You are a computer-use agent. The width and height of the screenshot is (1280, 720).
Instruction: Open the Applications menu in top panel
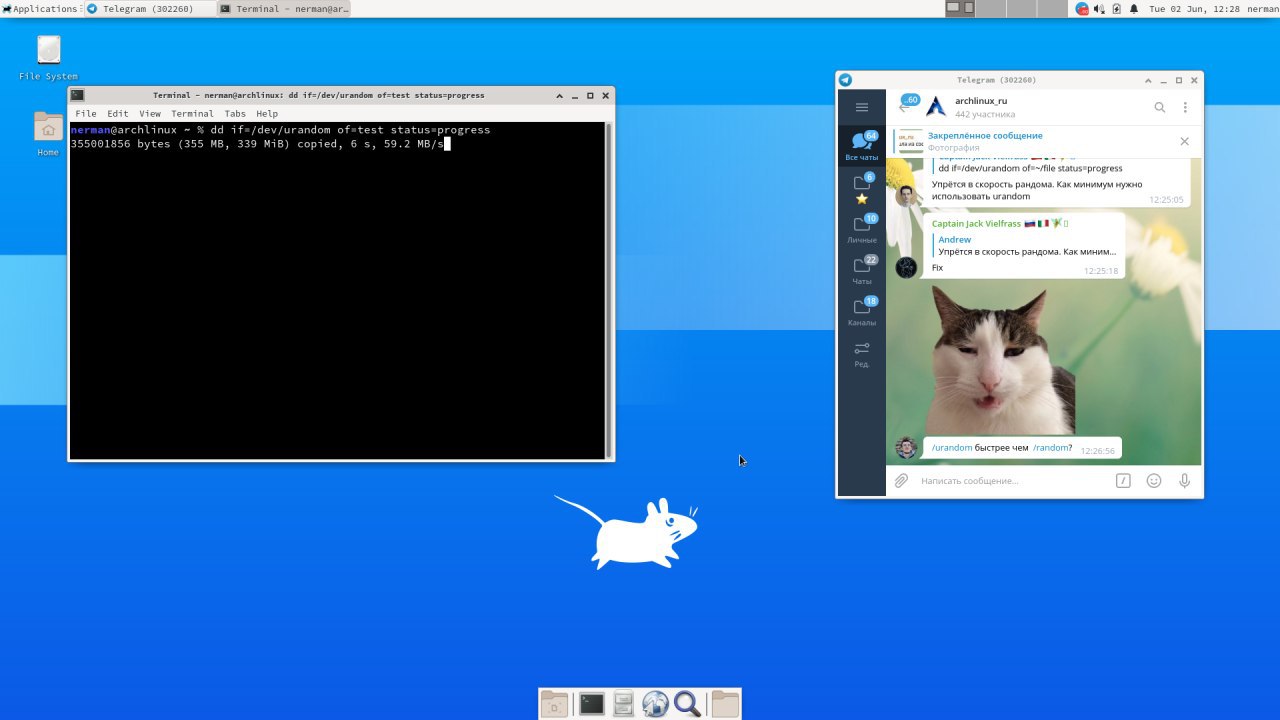(x=40, y=8)
